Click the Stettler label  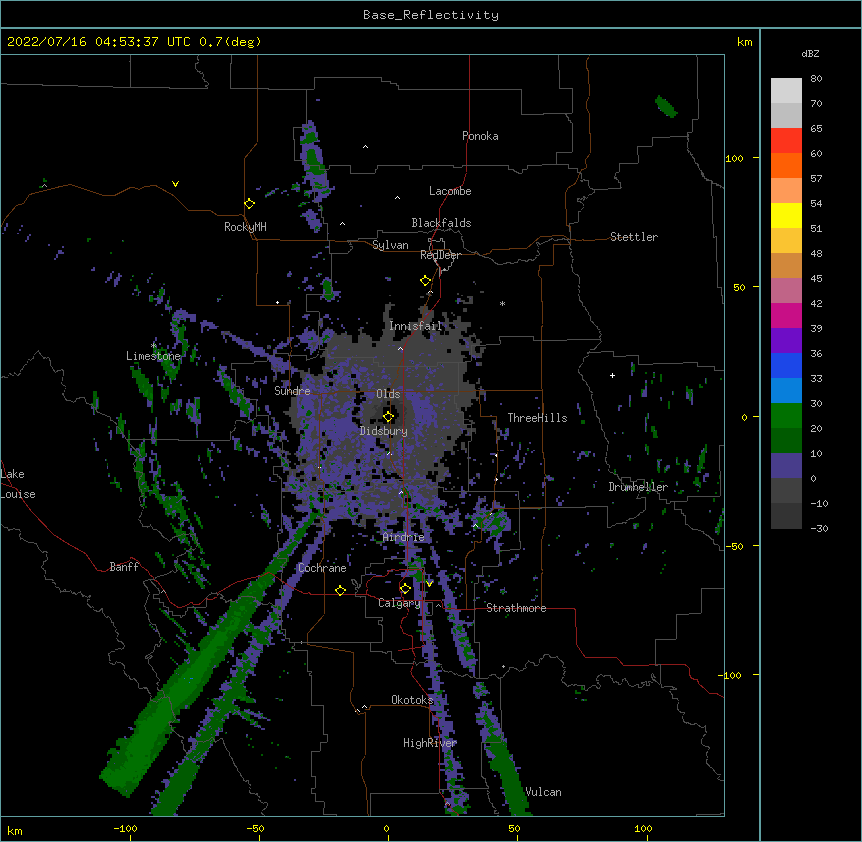pyautogui.click(x=634, y=237)
